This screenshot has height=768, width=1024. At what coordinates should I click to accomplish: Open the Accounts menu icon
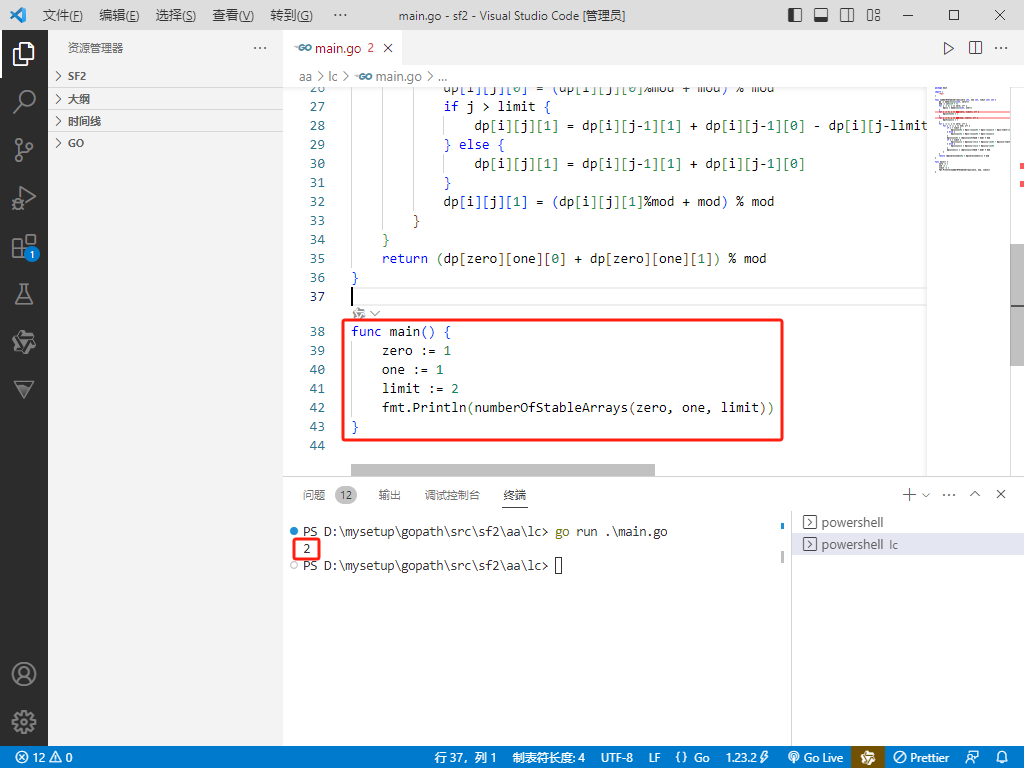[x=24, y=674]
